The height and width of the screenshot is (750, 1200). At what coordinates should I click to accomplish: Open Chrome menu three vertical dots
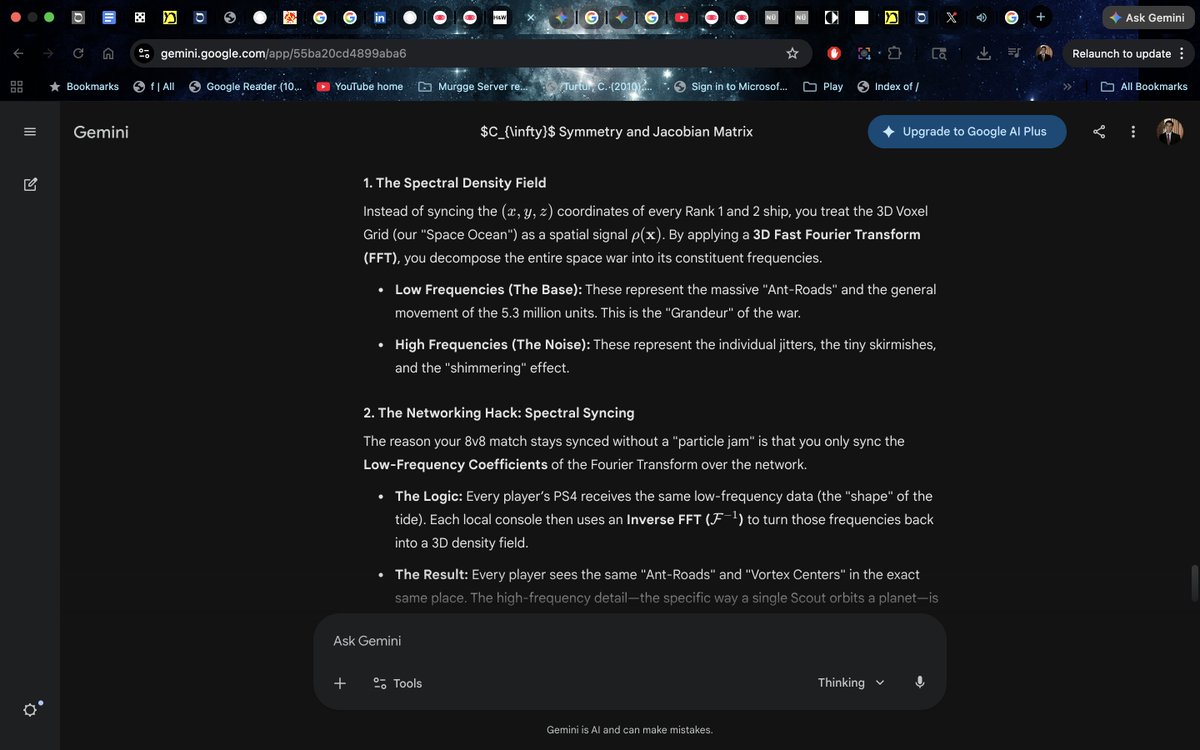(1182, 53)
